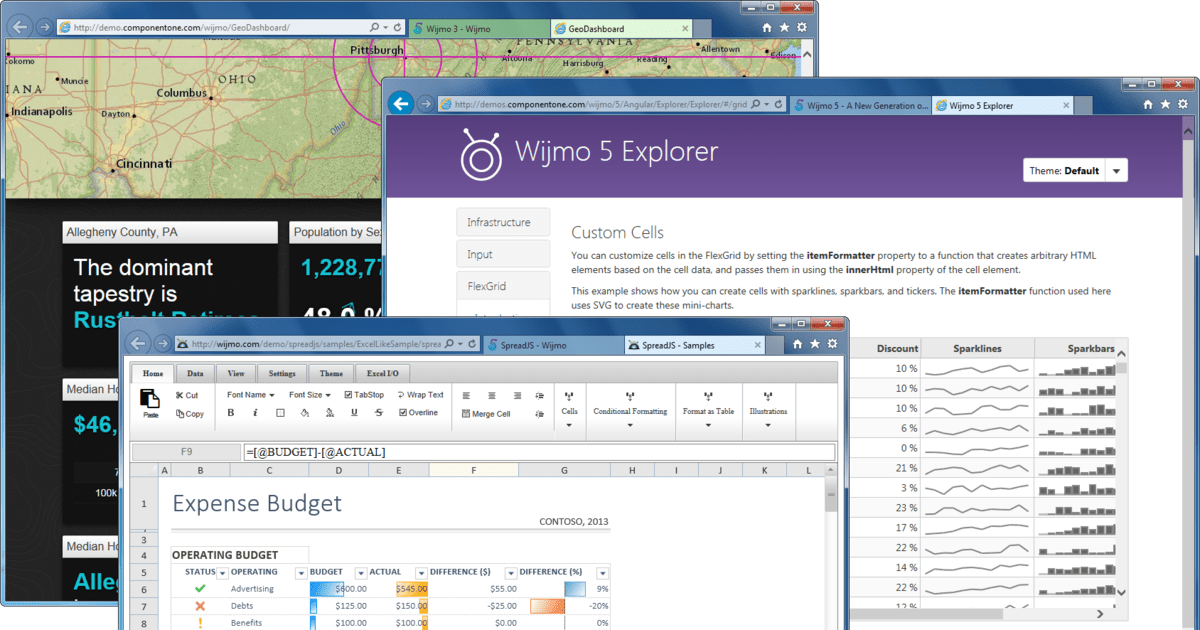Open the BUDGET column filter dropdown
1200x630 pixels.
click(x=361, y=573)
